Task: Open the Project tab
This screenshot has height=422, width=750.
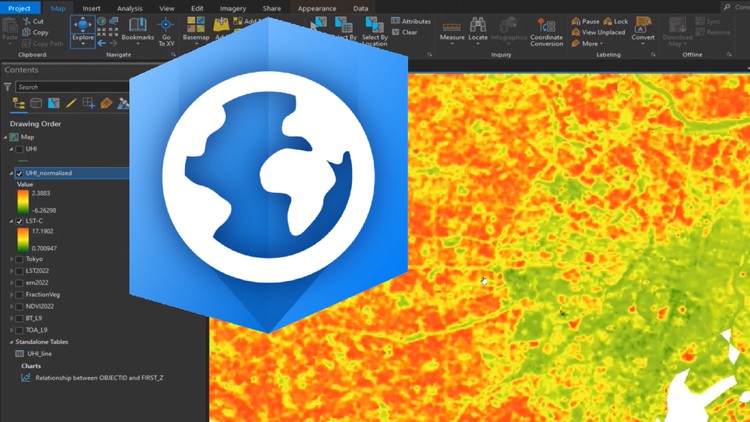Action: [20, 8]
